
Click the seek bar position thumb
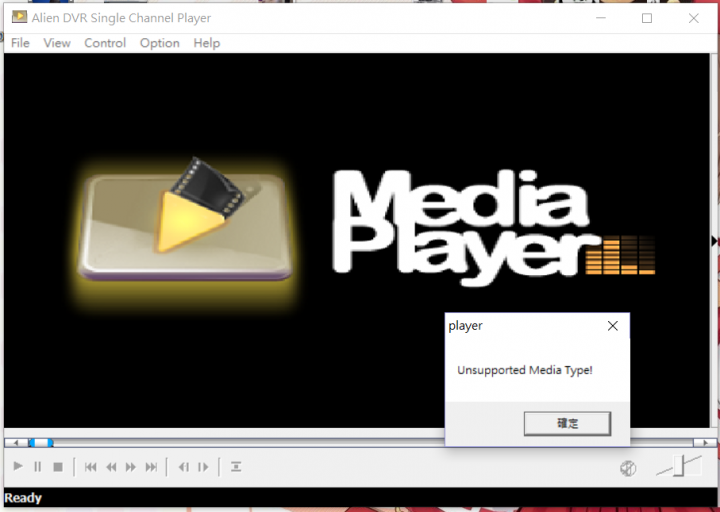pyautogui.click(x=41, y=443)
